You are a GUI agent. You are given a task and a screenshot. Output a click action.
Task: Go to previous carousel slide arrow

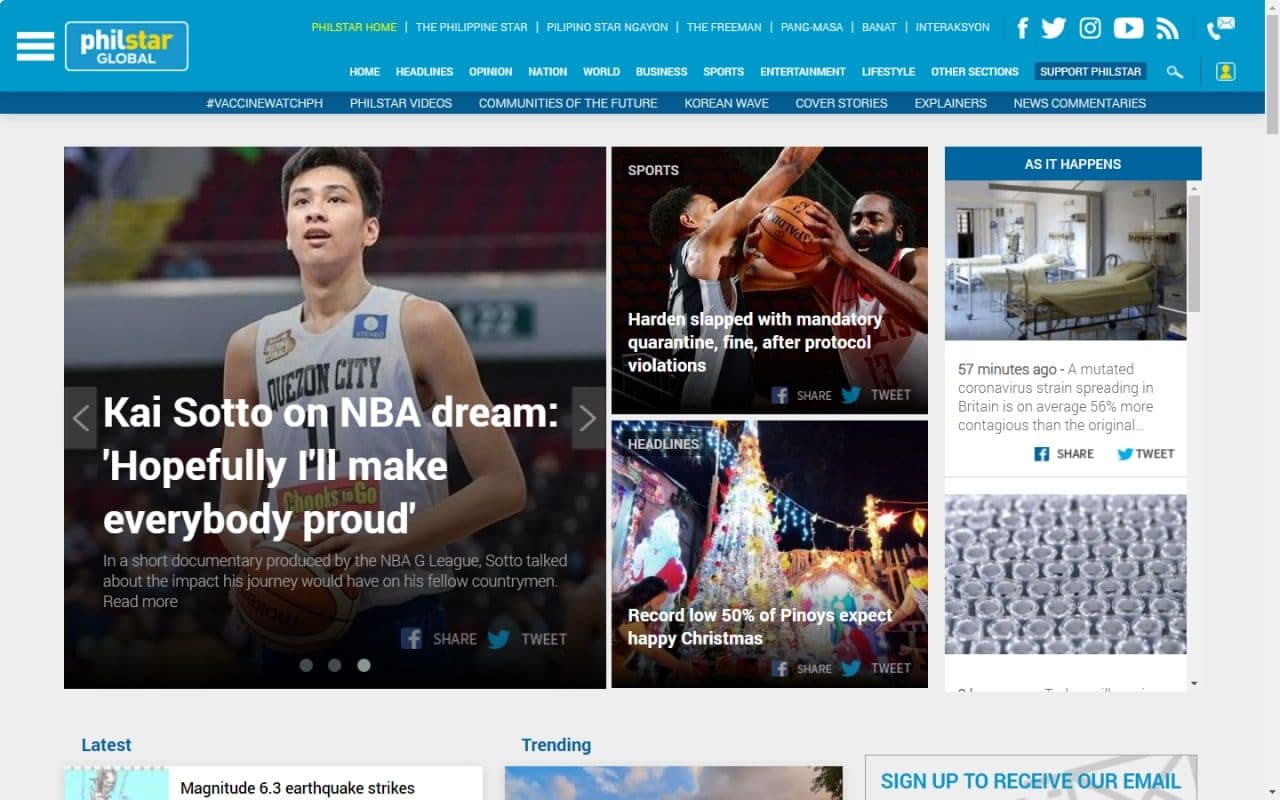(x=81, y=418)
